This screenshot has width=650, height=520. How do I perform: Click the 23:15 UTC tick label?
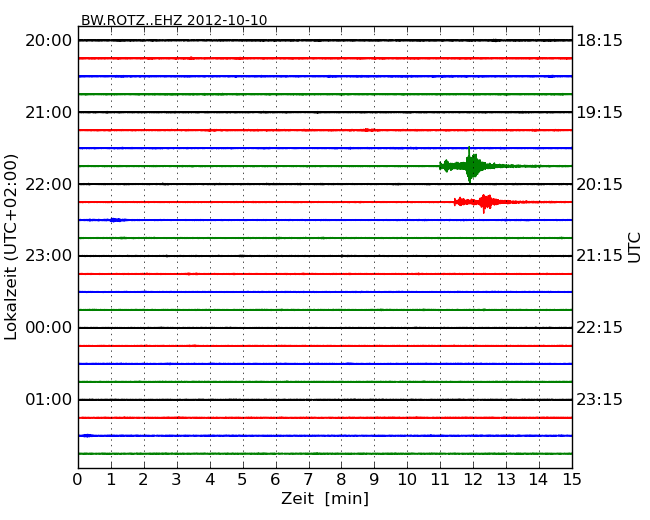click(x=599, y=399)
